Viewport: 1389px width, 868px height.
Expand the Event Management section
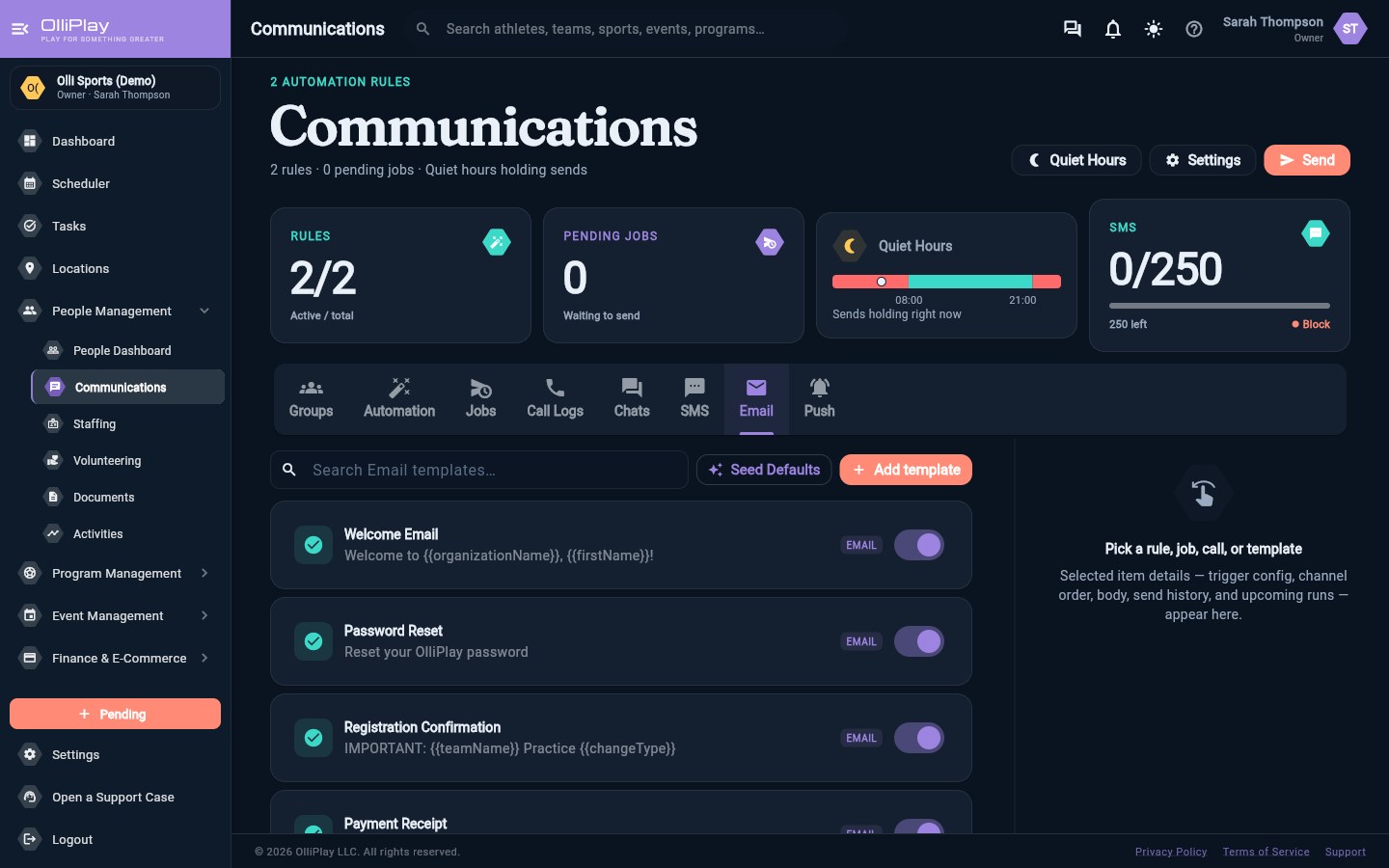(204, 615)
